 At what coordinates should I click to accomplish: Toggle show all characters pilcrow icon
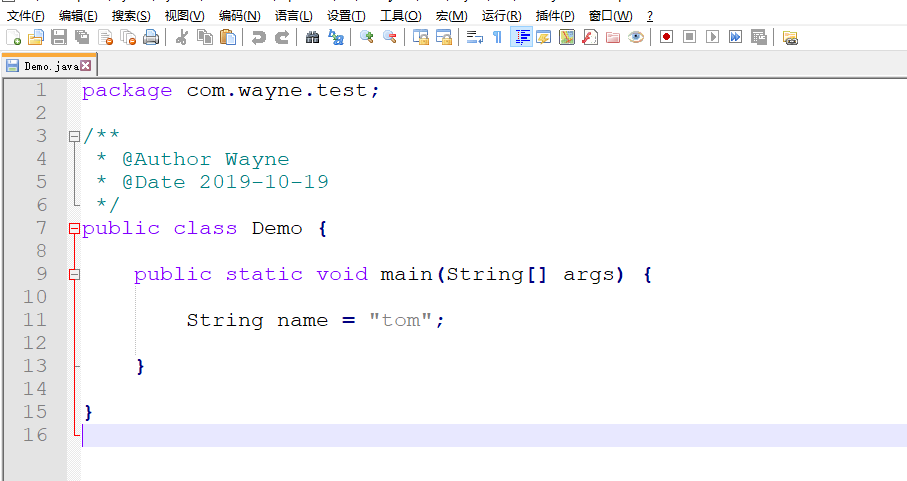coord(497,38)
